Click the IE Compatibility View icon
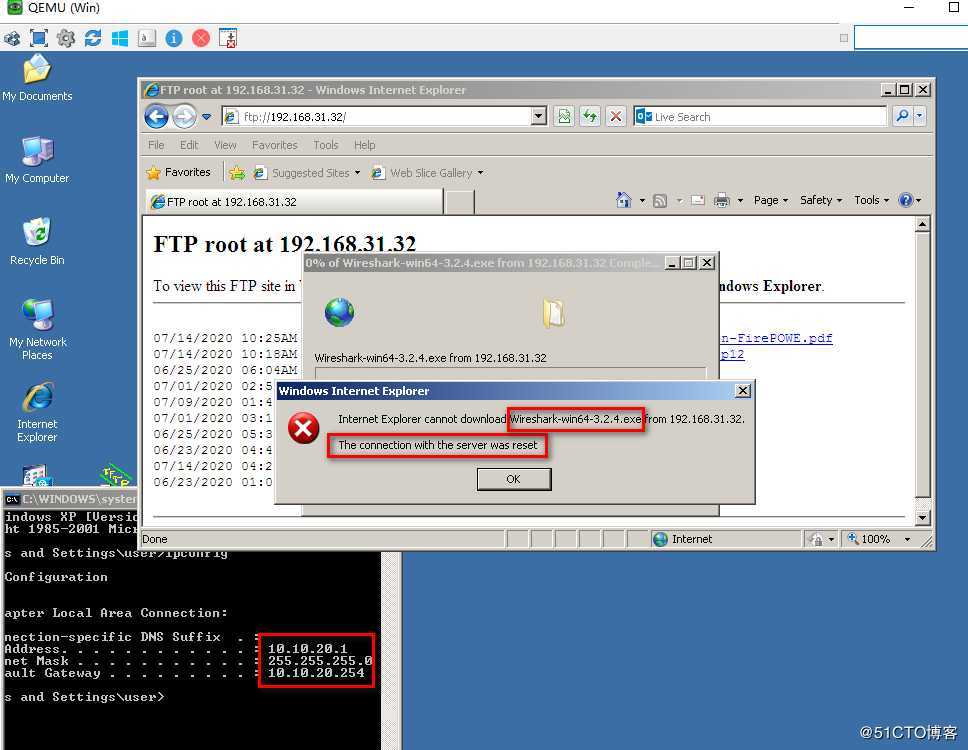 (x=564, y=116)
